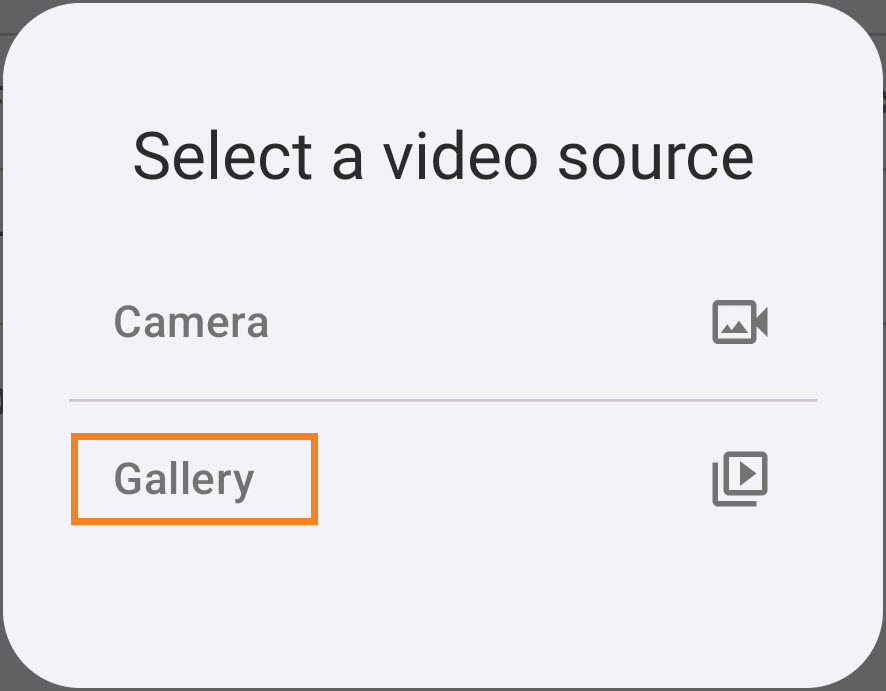The image size is (886, 691).
Task: Click the stacked play icon beside Gallery
Action: coord(740,479)
